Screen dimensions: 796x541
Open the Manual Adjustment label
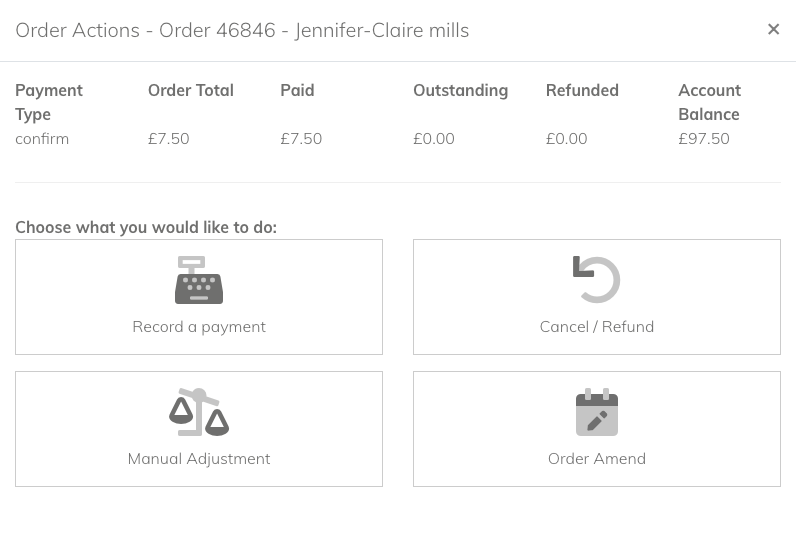point(199,459)
